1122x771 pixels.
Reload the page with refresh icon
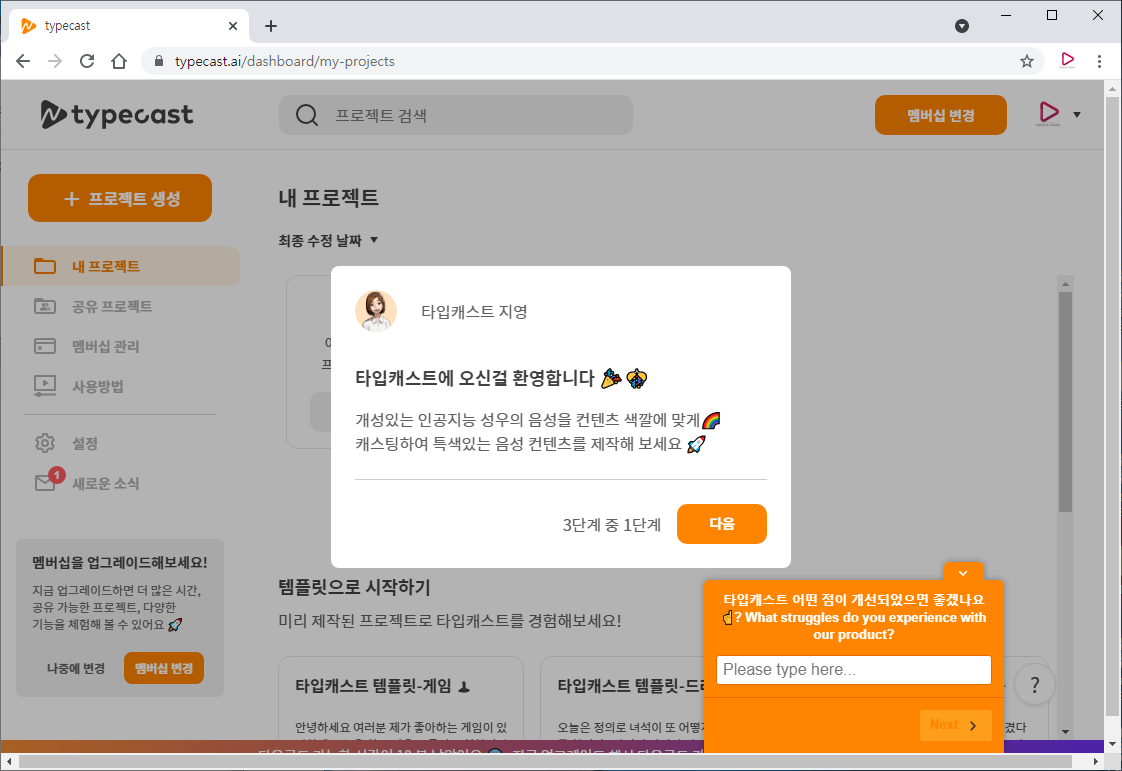click(x=87, y=62)
